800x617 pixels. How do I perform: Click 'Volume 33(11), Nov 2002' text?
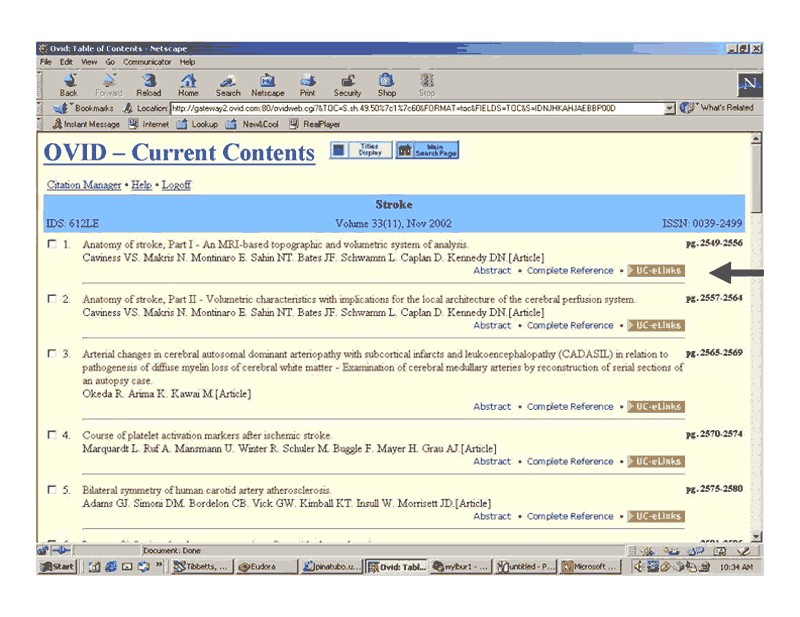[393, 224]
